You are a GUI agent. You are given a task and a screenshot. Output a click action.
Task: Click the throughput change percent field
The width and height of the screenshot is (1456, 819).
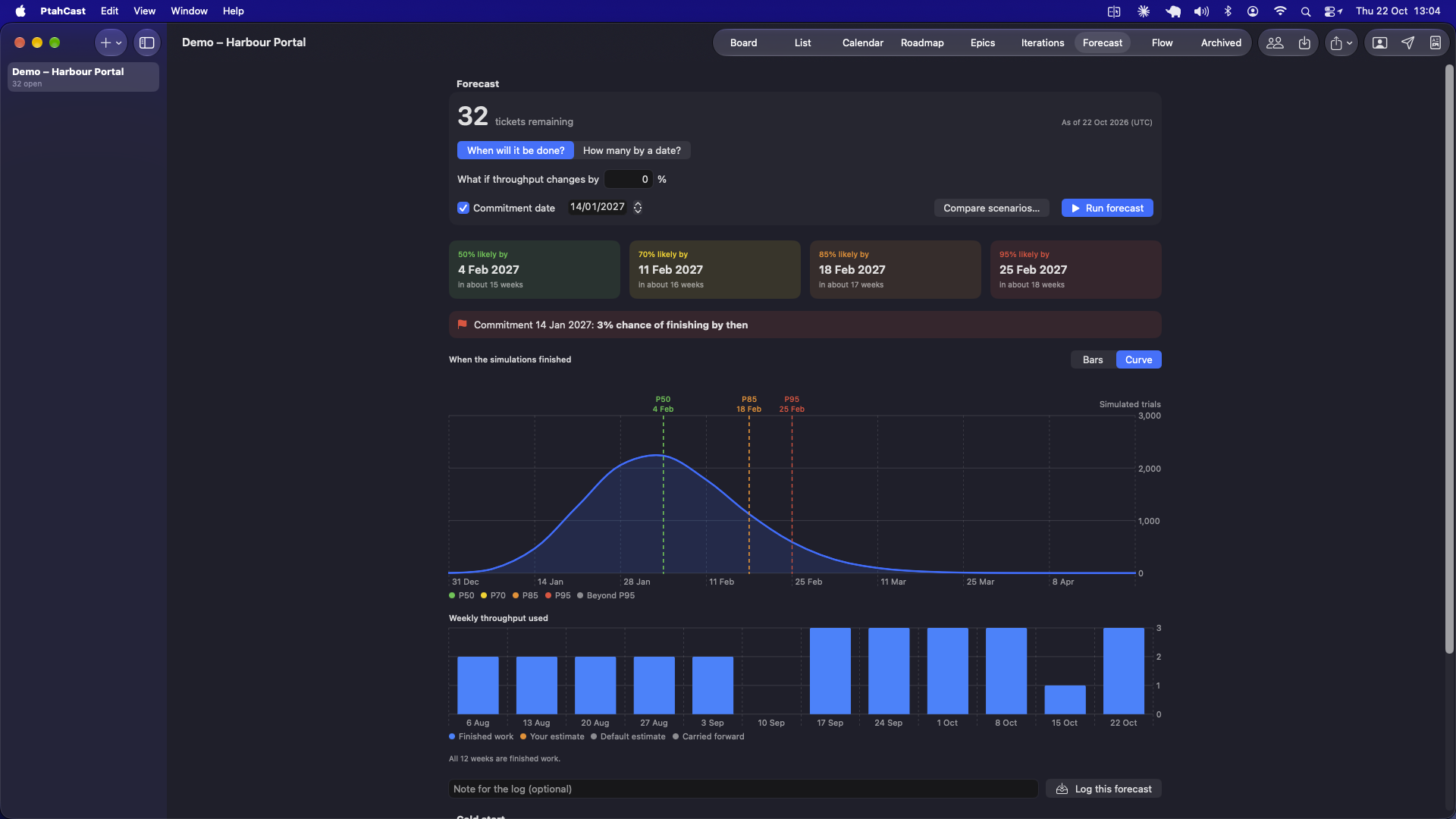(629, 180)
